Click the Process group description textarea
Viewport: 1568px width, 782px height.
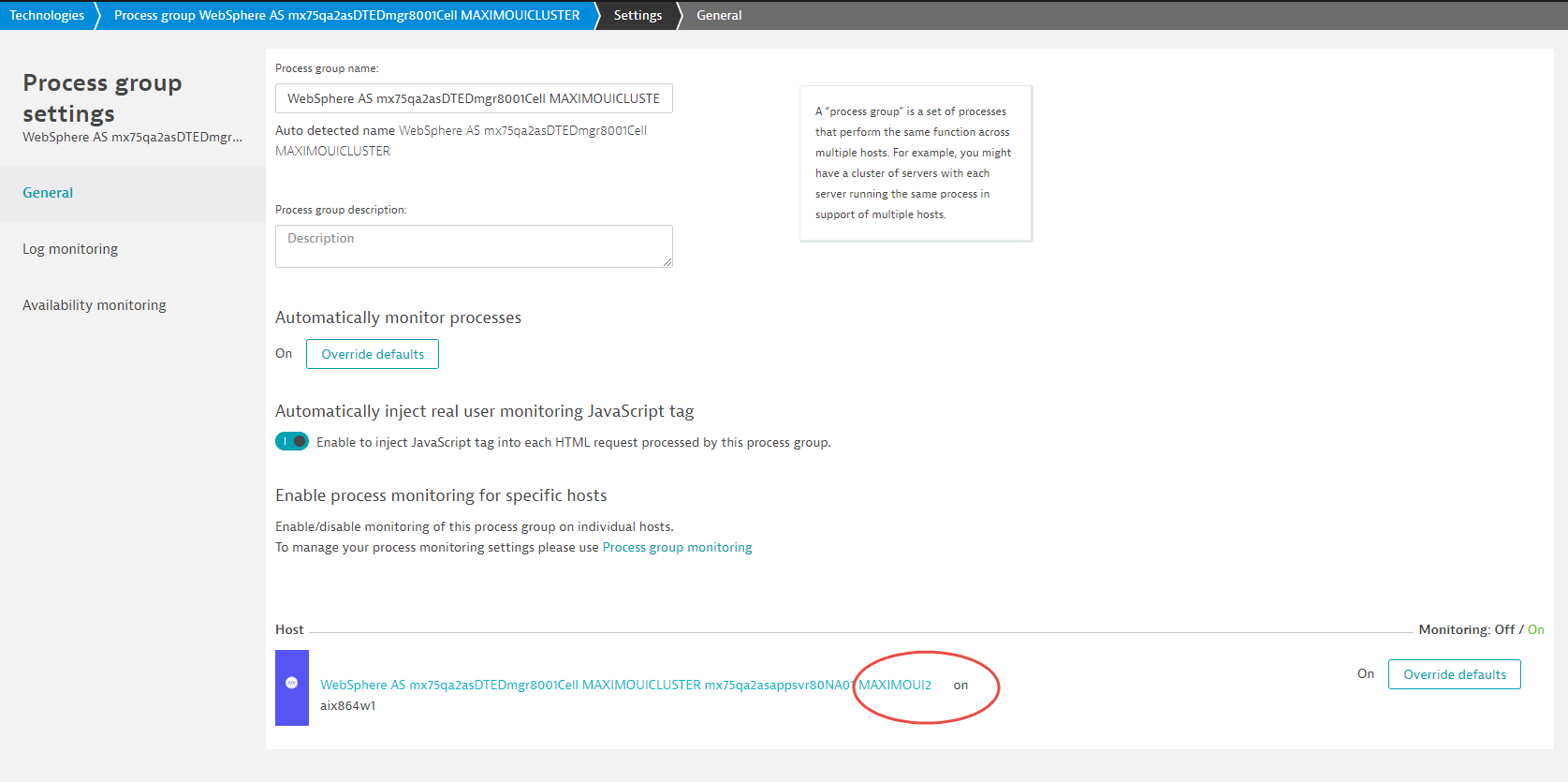coord(474,246)
